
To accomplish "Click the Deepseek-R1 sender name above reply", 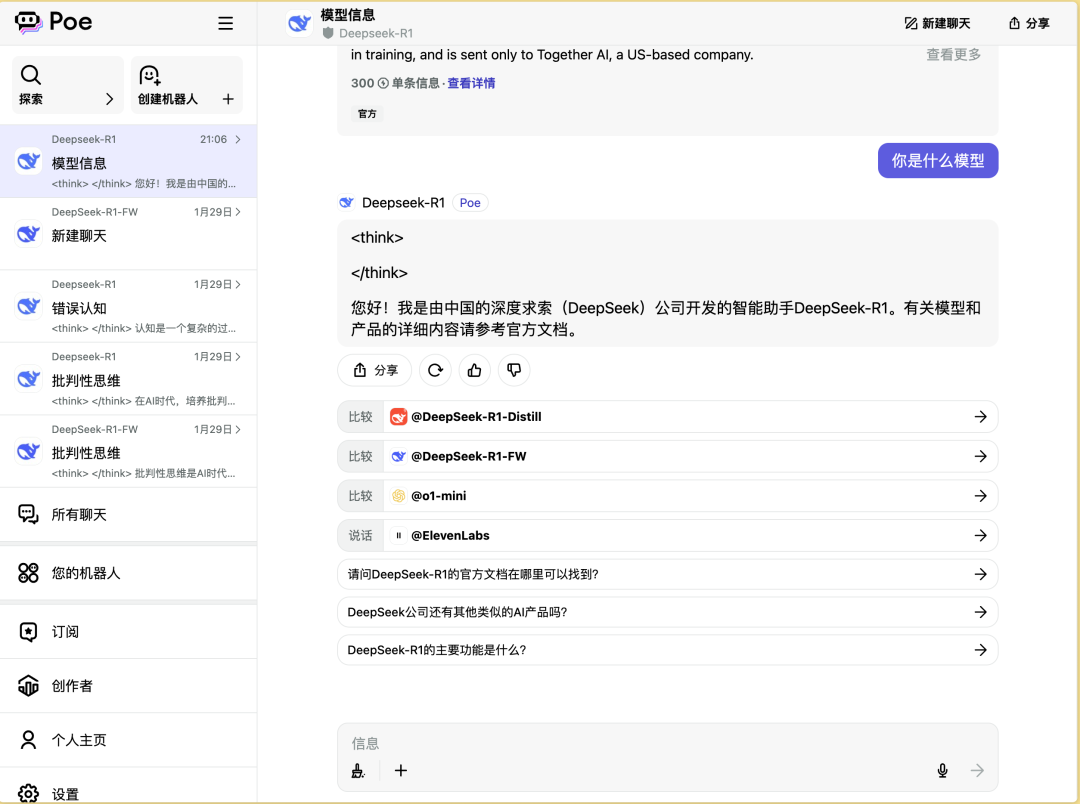I will click(403, 203).
